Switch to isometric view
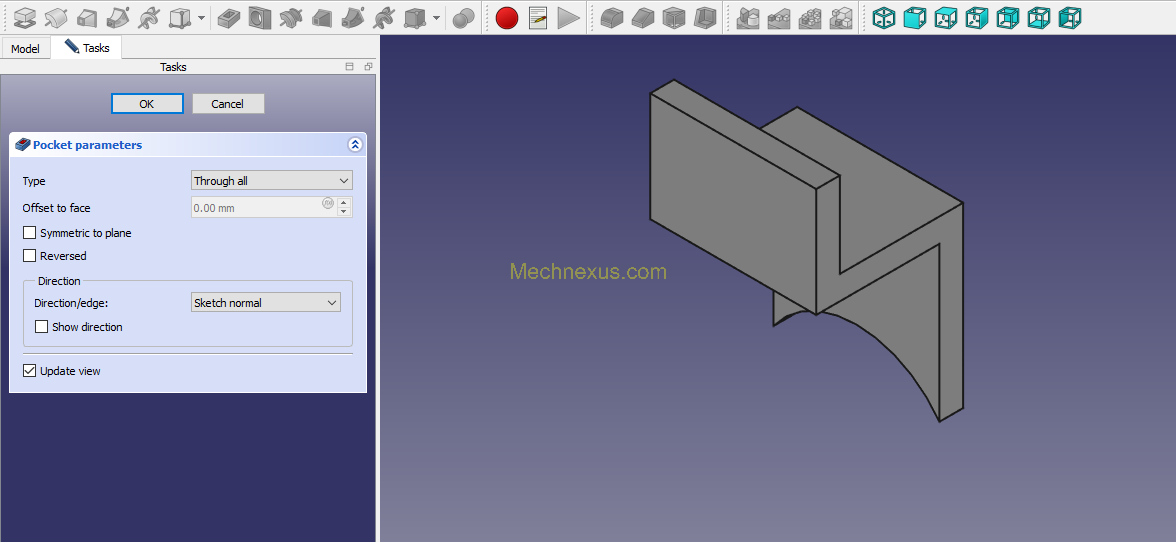The height and width of the screenshot is (542, 1176). coord(884,17)
